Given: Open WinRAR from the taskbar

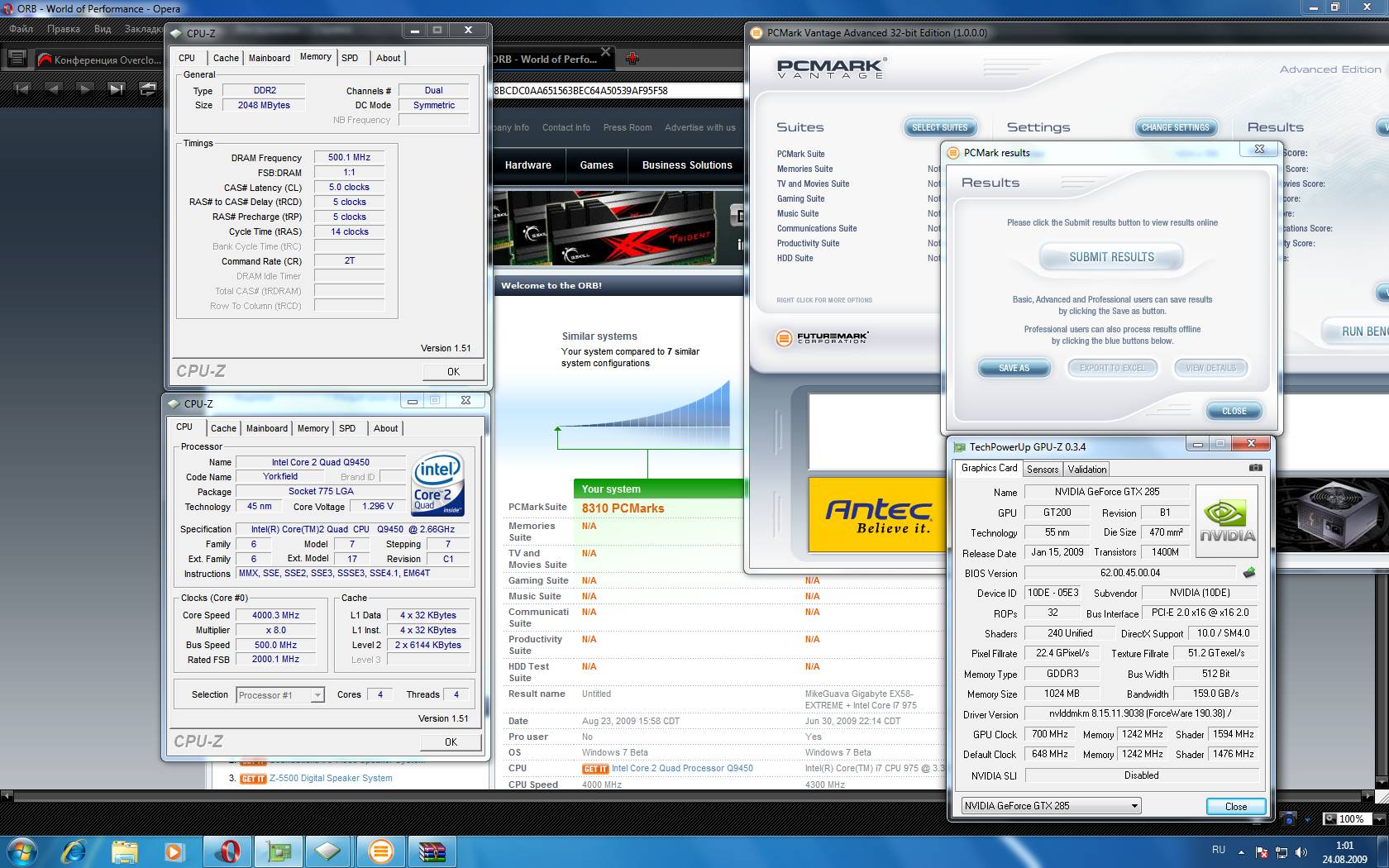Looking at the screenshot, I should pyautogui.click(x=431, y=851).
